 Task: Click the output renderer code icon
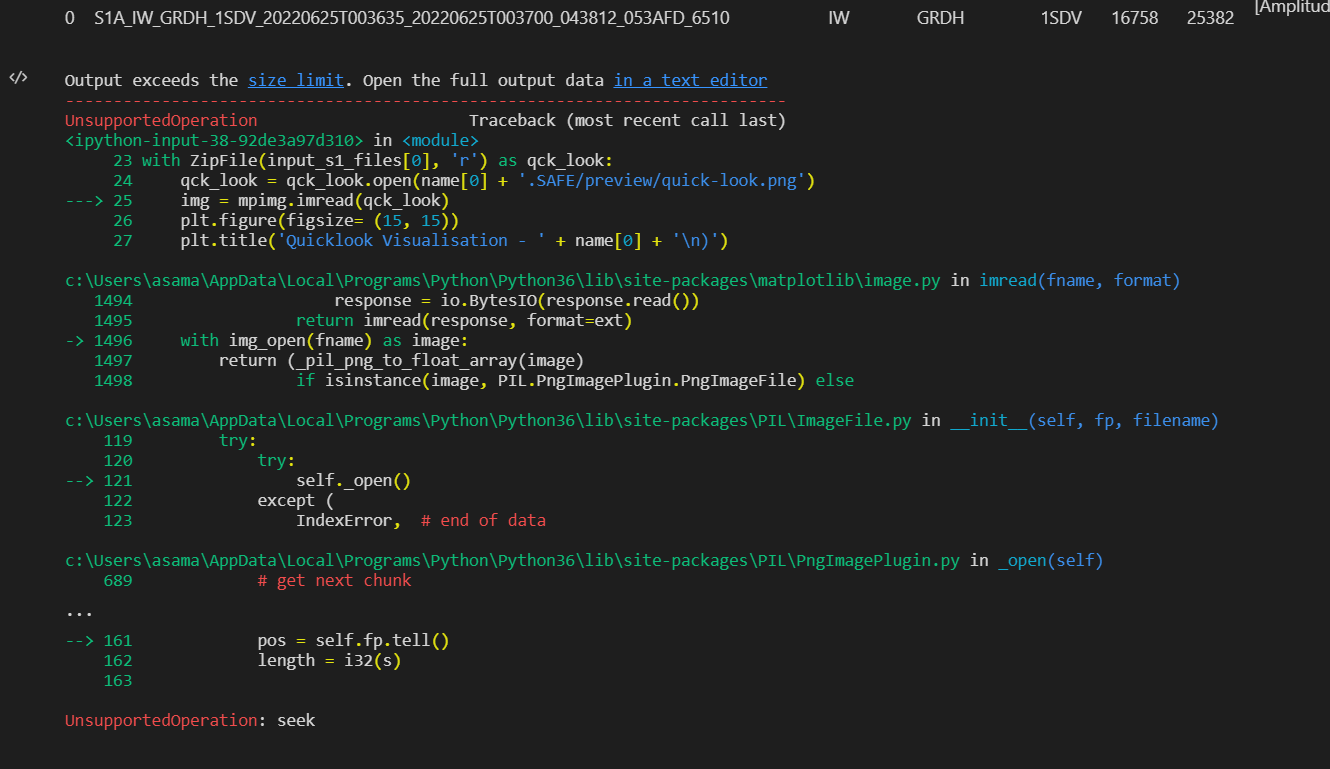pyautogui.click(x=18, y=78)
